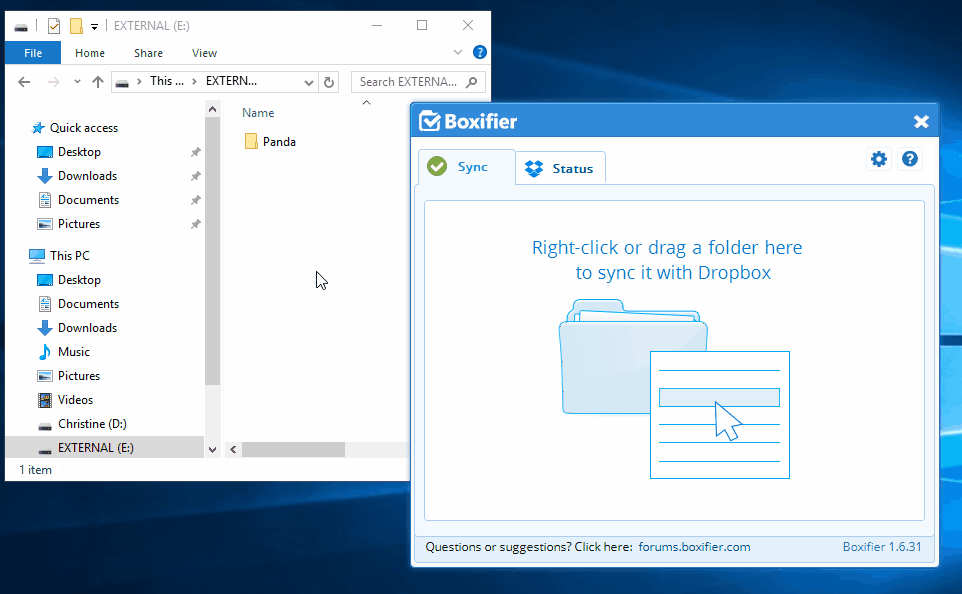The image size is (962, 594).
Task: Go forward in File Explorer
Action: coord(54,82)
